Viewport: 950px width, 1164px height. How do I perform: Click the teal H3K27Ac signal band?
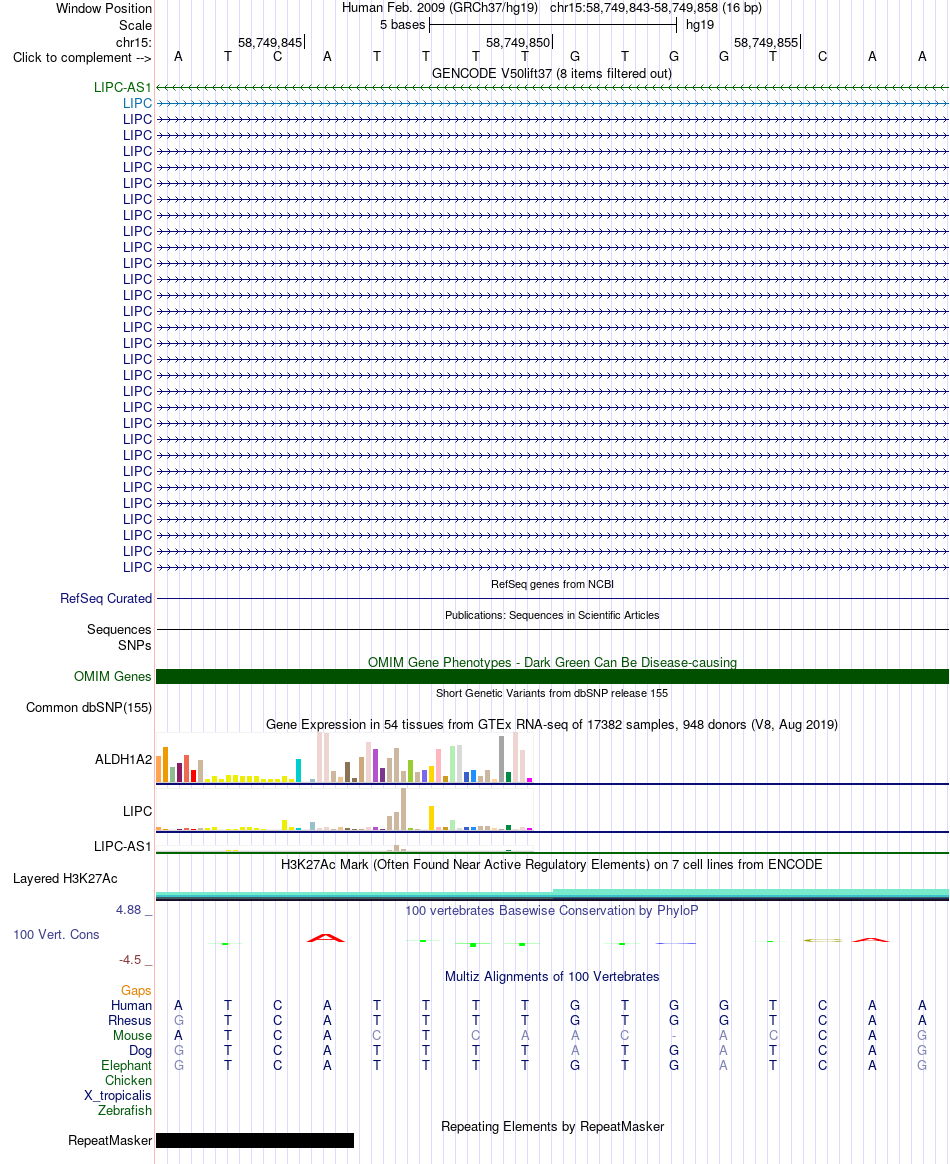click(x=552, y=894)
